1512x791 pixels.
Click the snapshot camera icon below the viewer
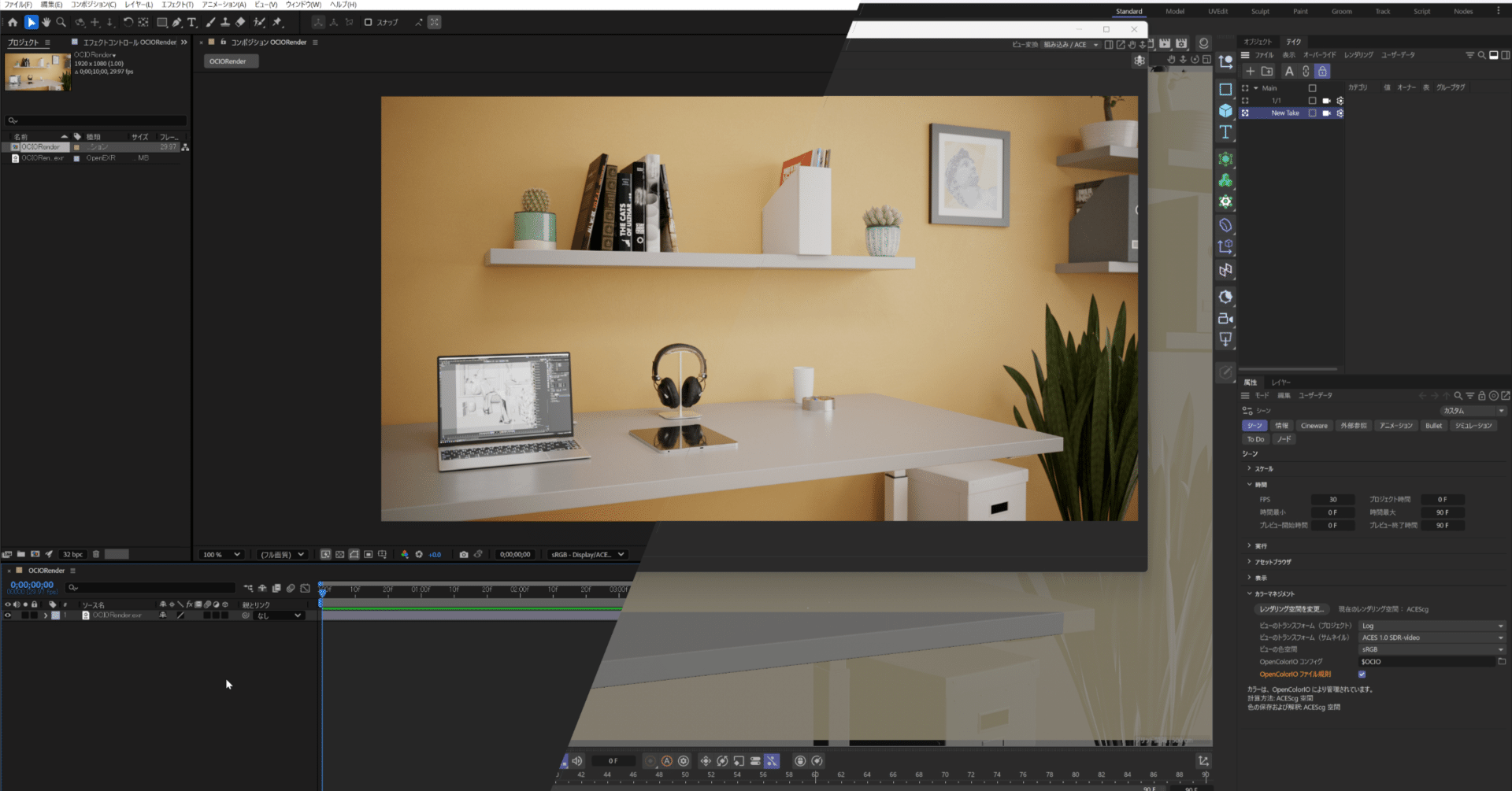(464, 554)
